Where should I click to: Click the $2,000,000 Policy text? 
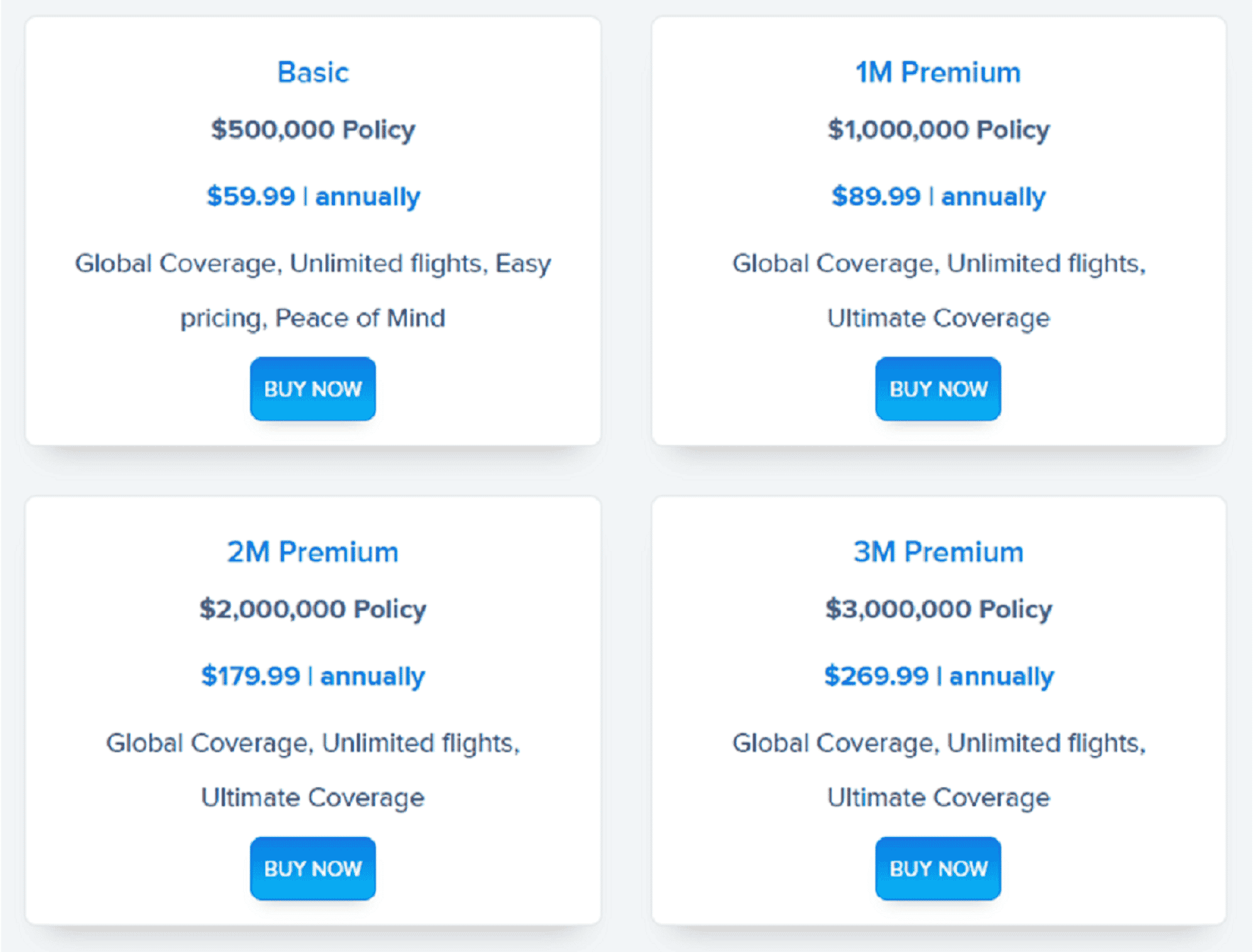(313, 610)
